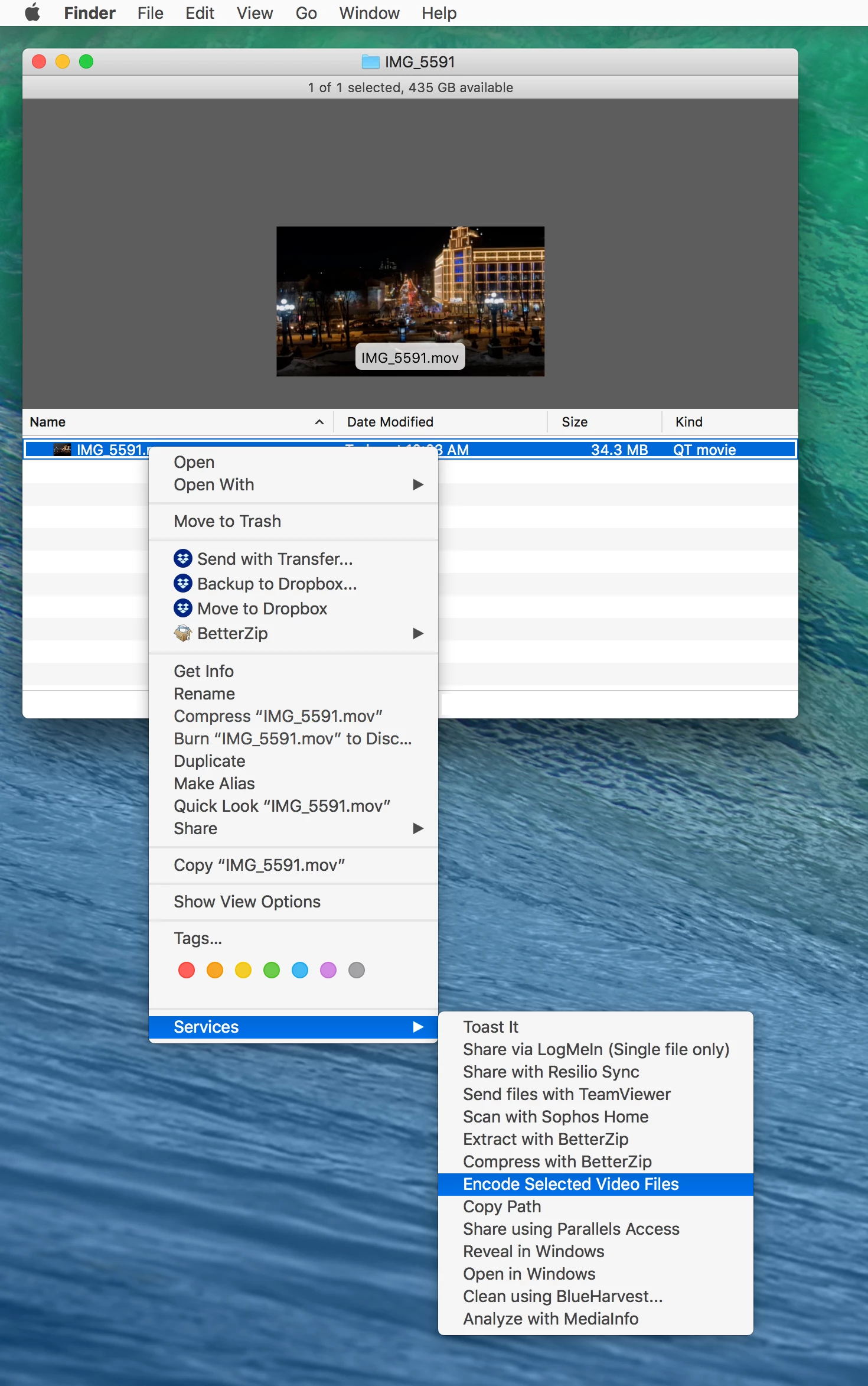Screen dimensions: 868x1386
Task: Choose Reveal in Windows
Action: (x=596, y=1251)
